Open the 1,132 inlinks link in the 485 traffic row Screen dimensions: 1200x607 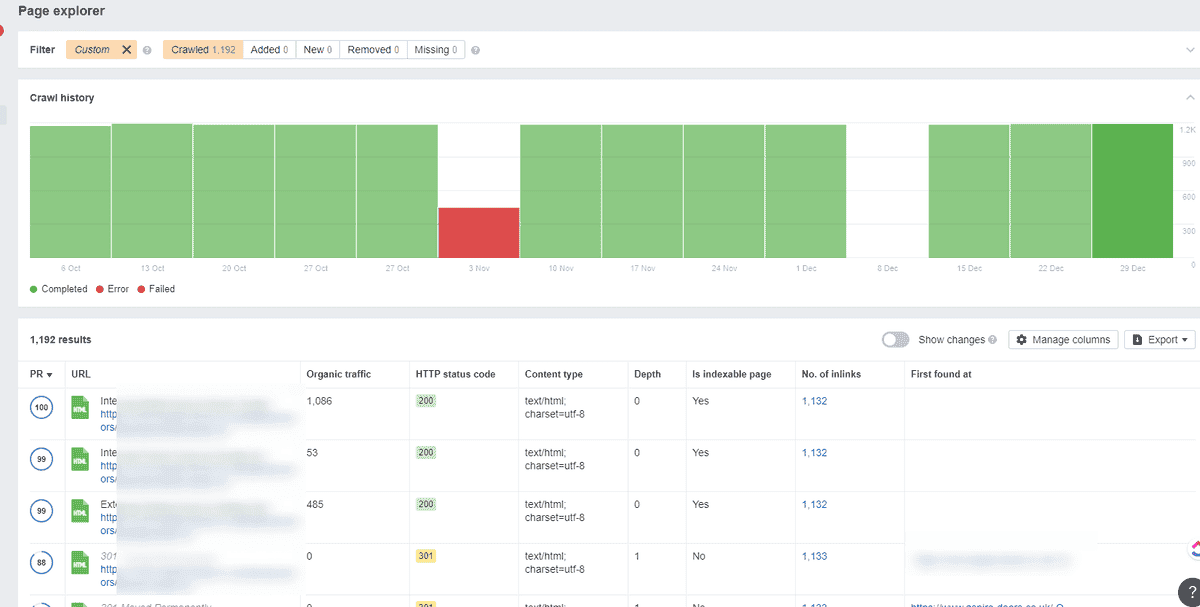(x=814, y=505)
